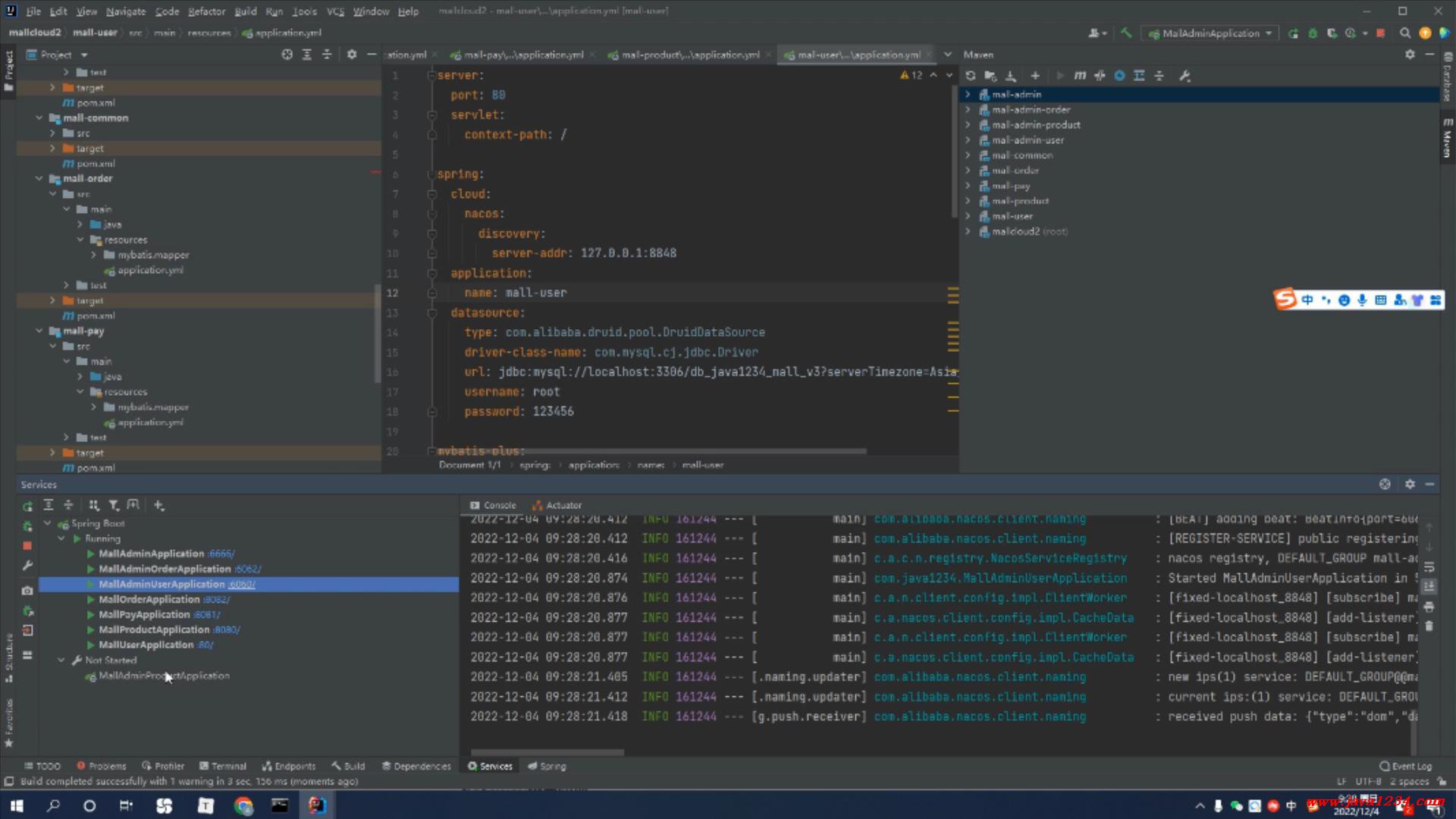Click Execute Maven Goal 'm' icon
This screenshot has height=819, width=1456.
coord(1080,76)
